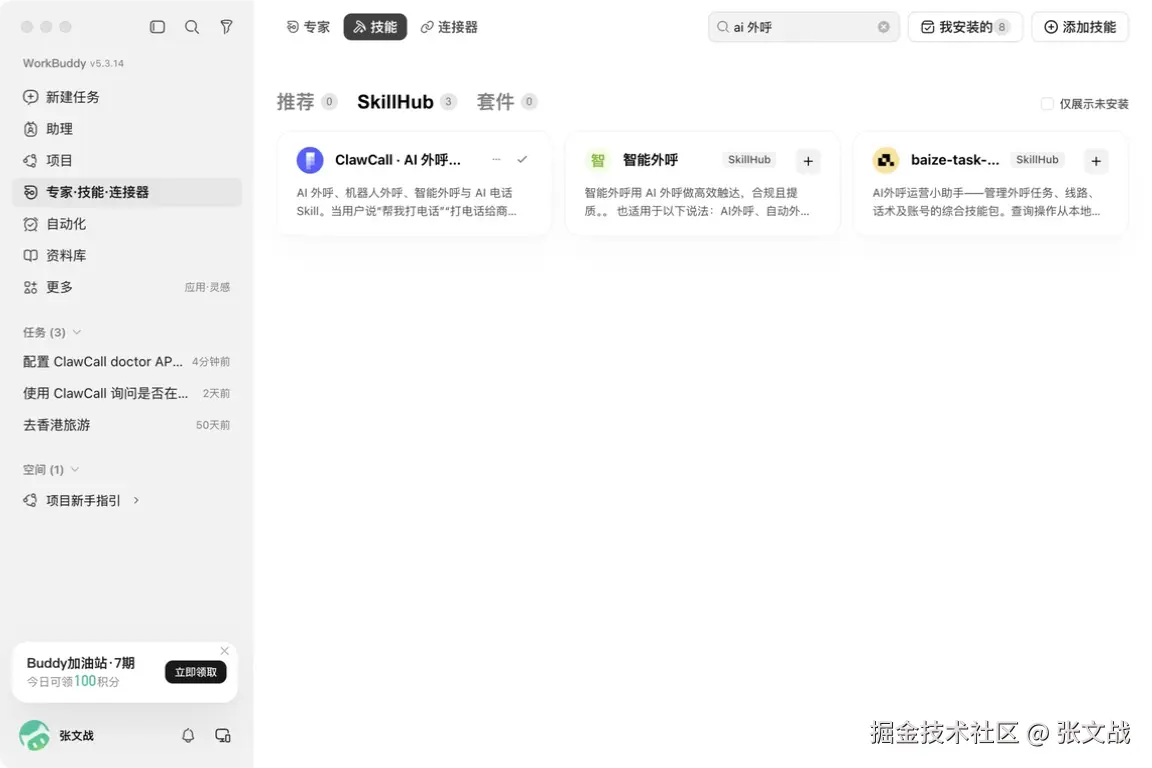Click the 应用·灵感 label
Screen dimensions: 1152x768
[x=207, y=287]
